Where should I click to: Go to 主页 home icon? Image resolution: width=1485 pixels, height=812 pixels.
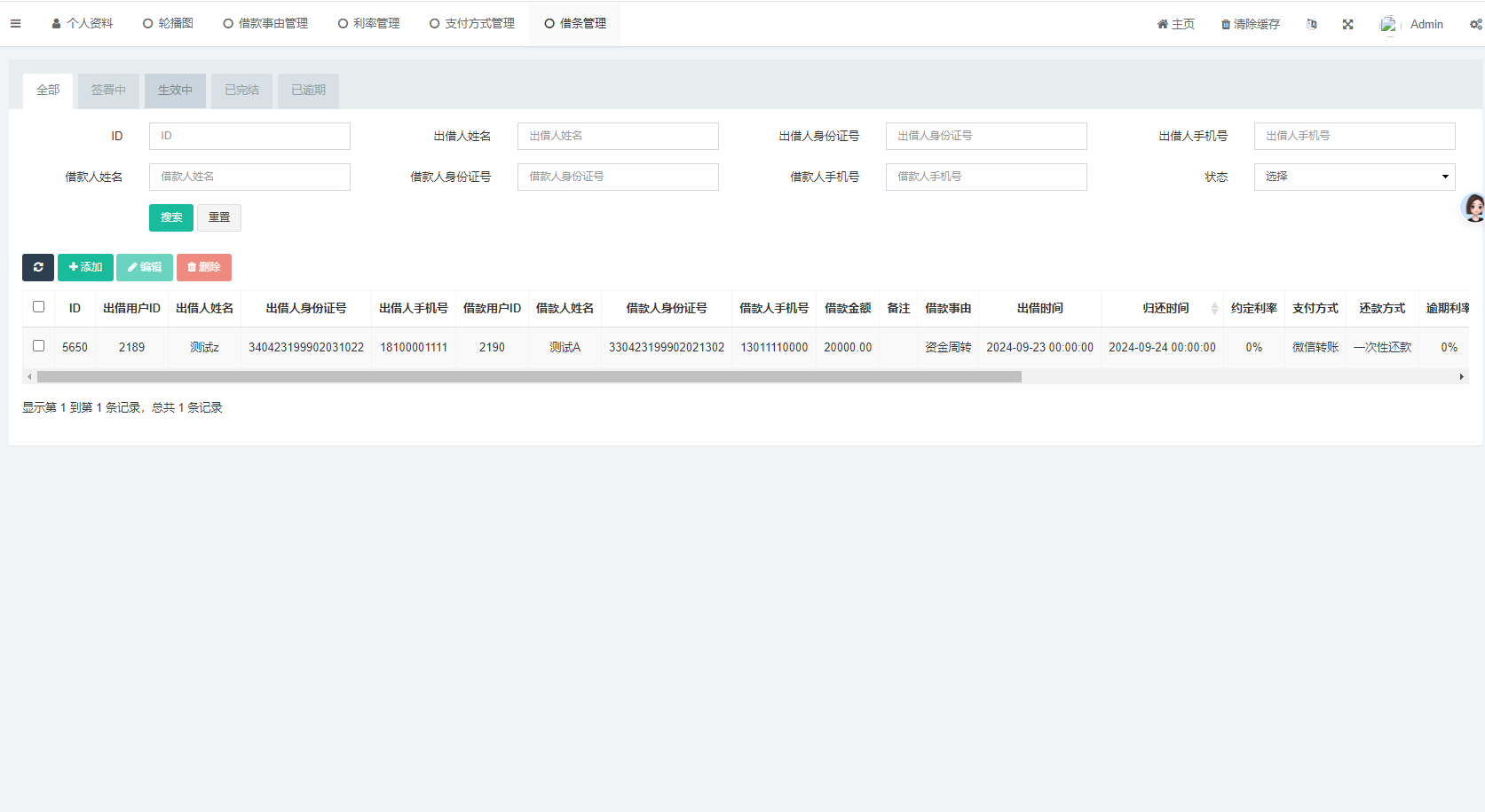(x=1163, y=24)
